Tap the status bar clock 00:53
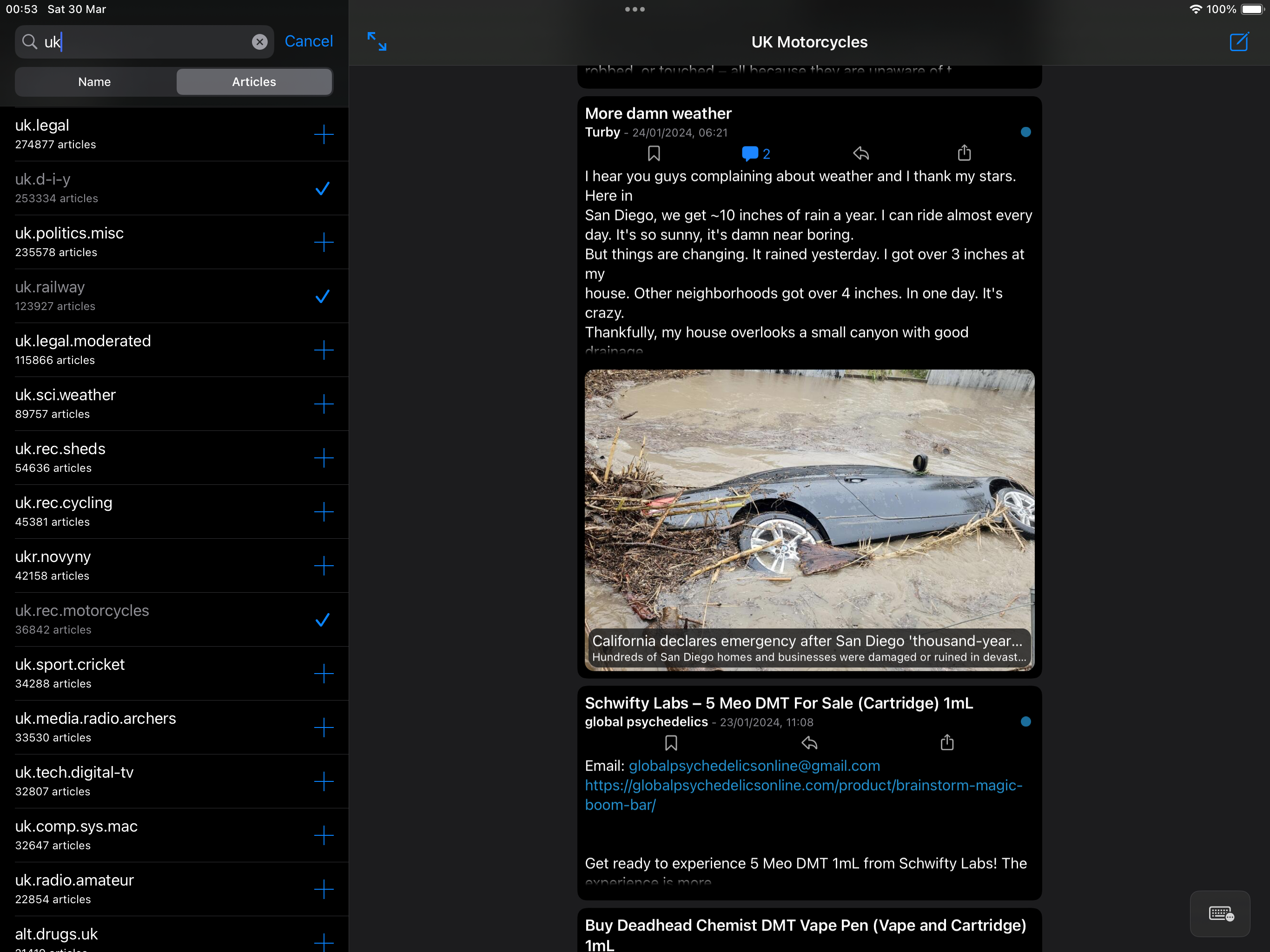 (x=22, y=9)
